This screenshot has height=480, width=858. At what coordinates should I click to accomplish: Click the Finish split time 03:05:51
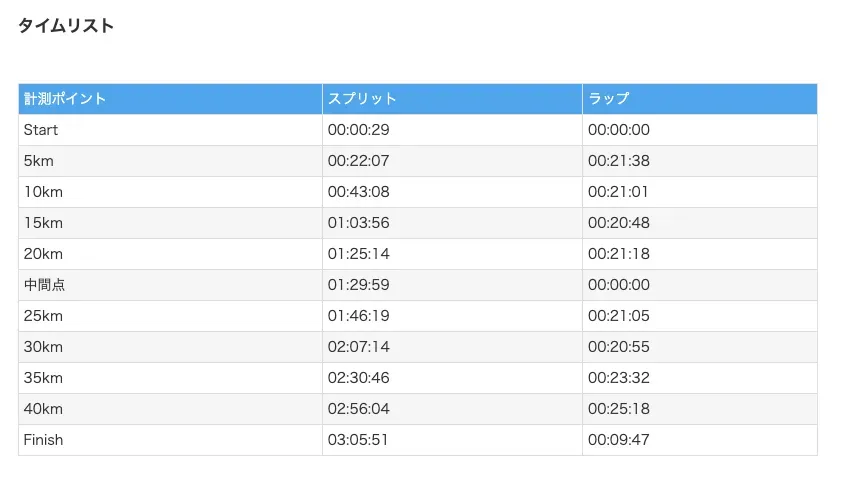358,440
